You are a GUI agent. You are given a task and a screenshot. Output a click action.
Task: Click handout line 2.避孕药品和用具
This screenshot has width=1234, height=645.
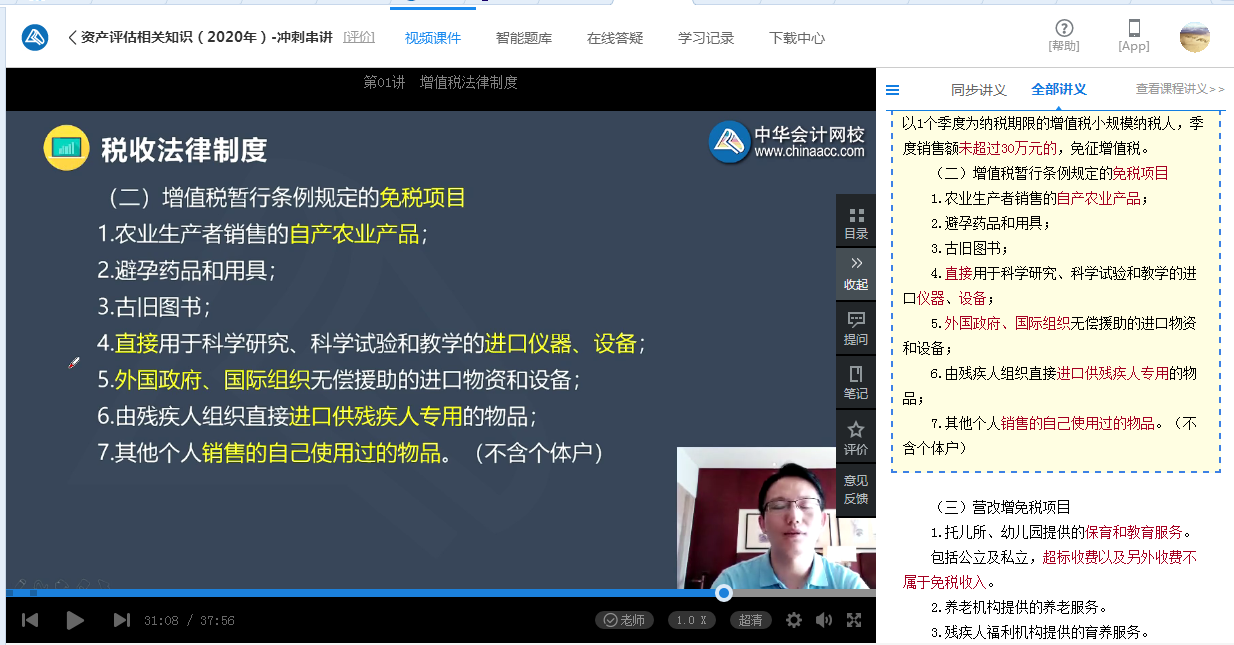(x=991, y=222)
